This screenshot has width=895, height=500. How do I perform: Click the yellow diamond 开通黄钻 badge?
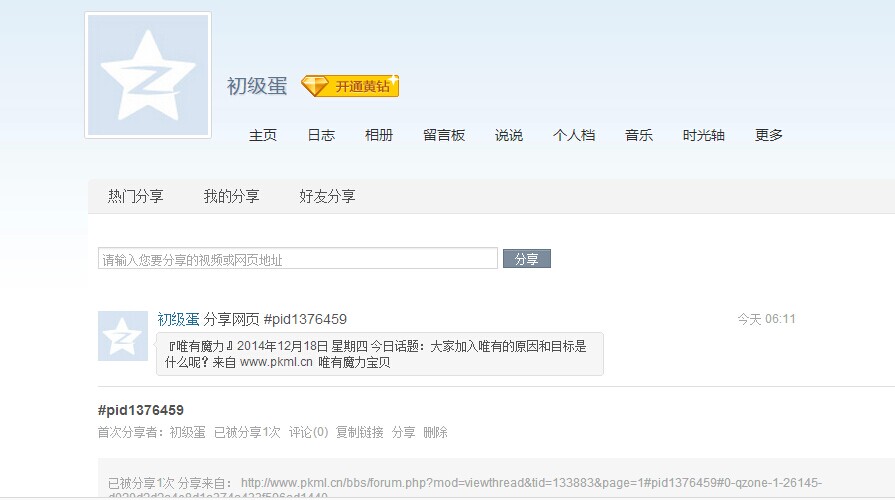(x=350, y=86)
